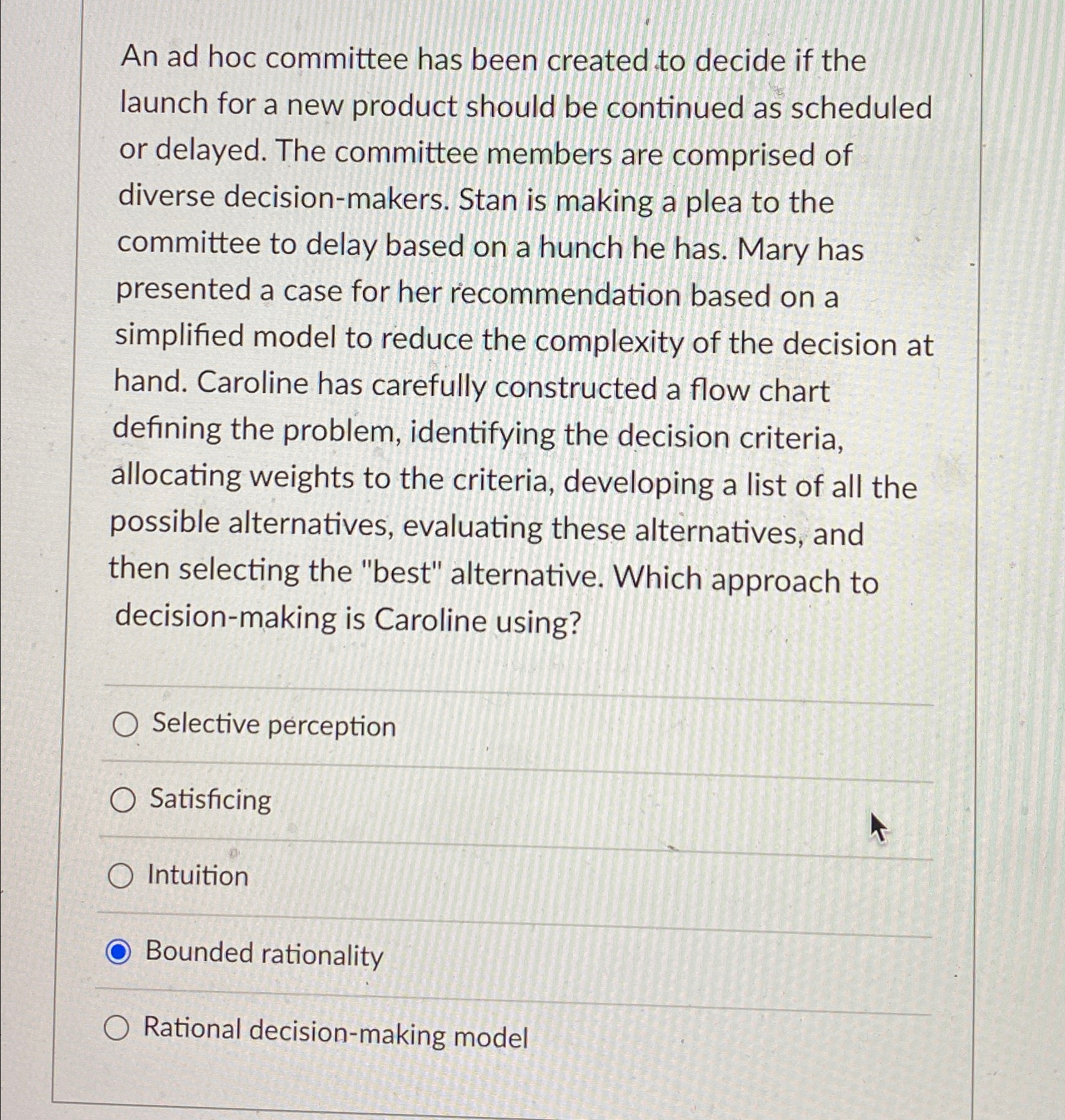1065x1120 pixels.
Task: Click the Selective perception option label
Action: (272, 726)
